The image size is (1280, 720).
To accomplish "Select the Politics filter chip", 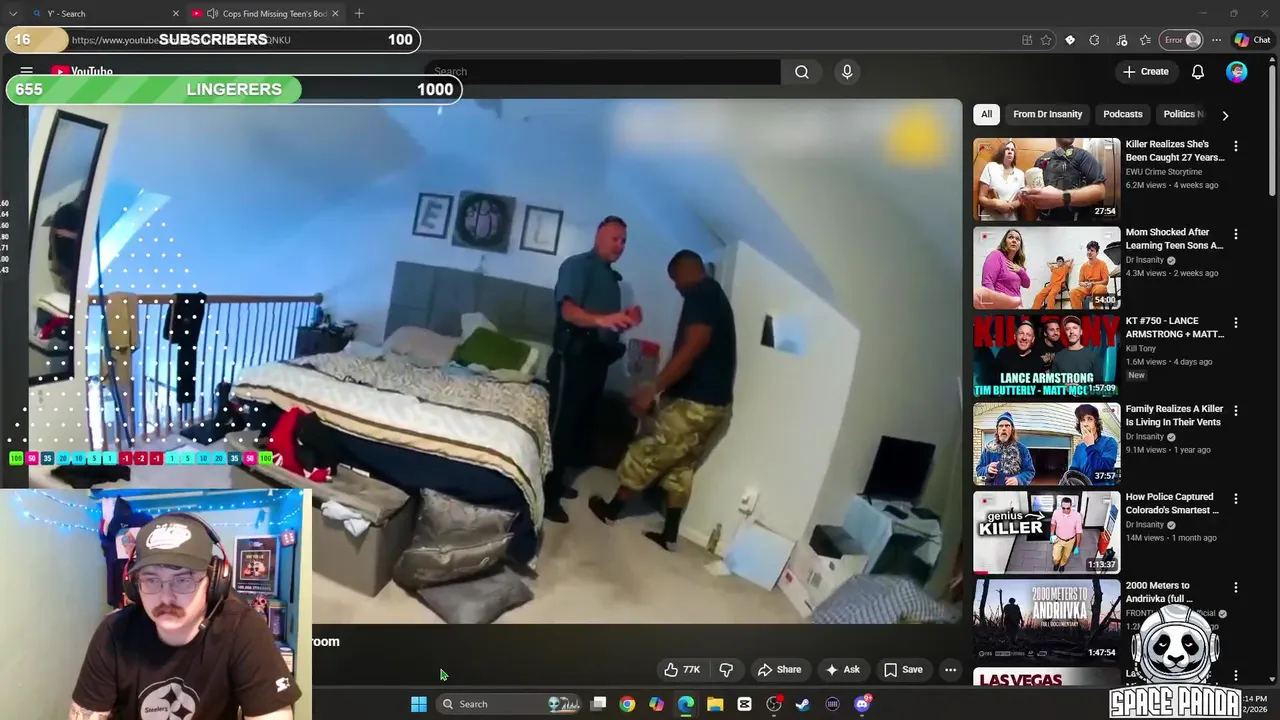I will [1183, 114].
